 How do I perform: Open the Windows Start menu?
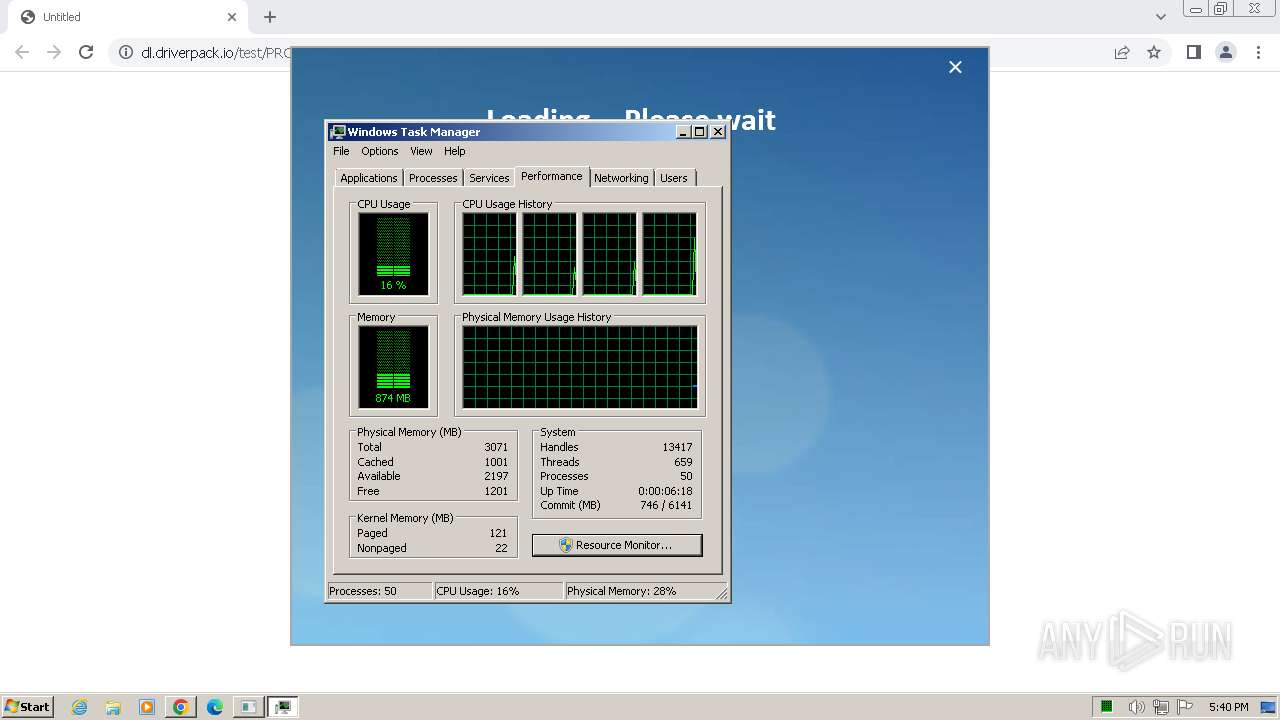click(x=28, y=706)
